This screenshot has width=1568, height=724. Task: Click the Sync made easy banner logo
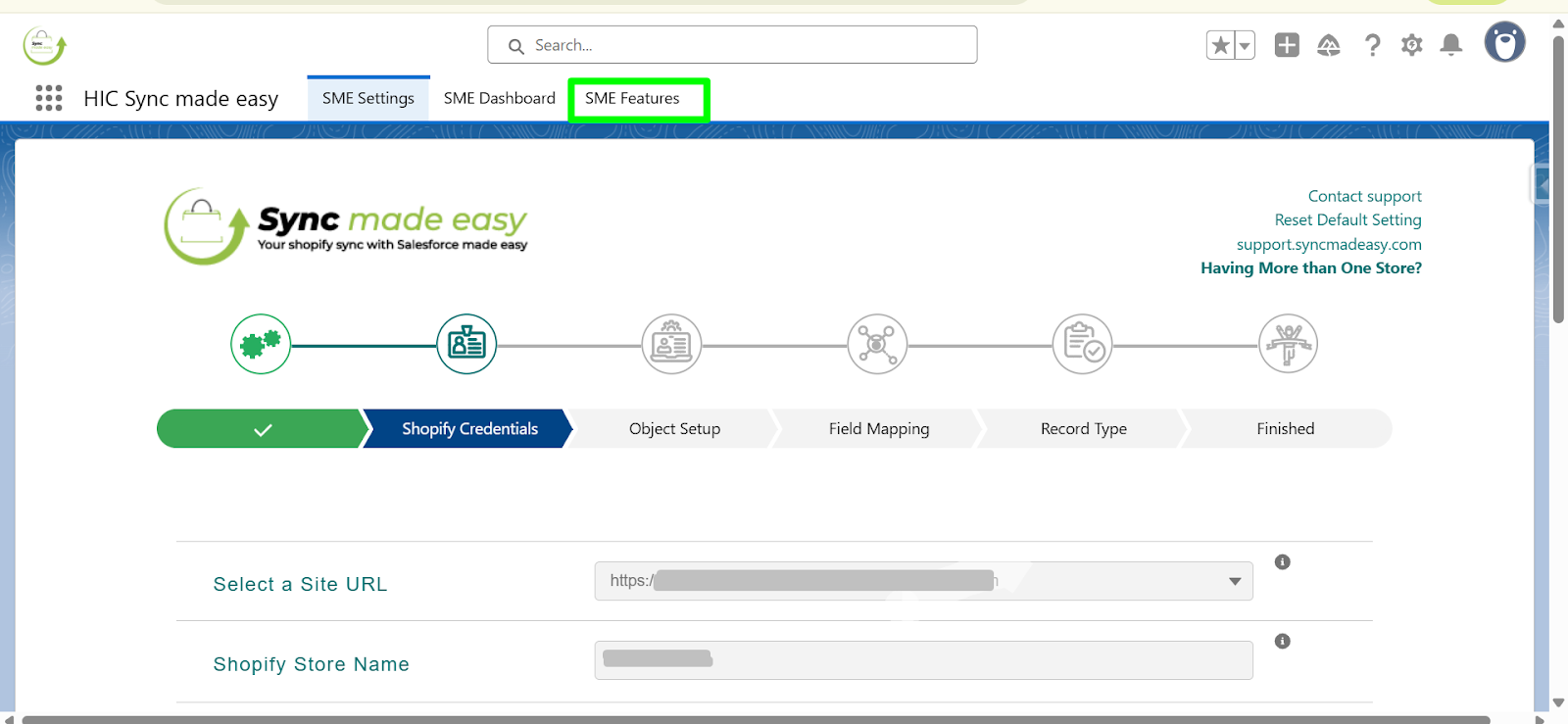point(346,226)
